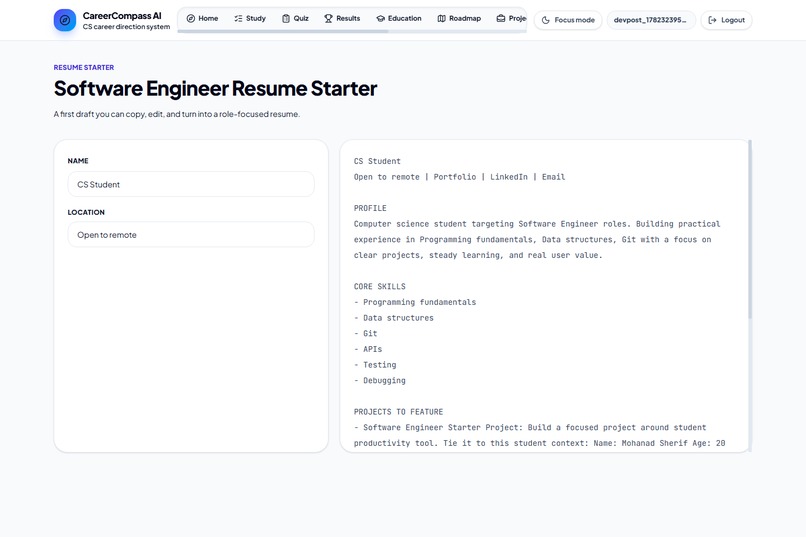Select the Education tab

click(399, 18)
